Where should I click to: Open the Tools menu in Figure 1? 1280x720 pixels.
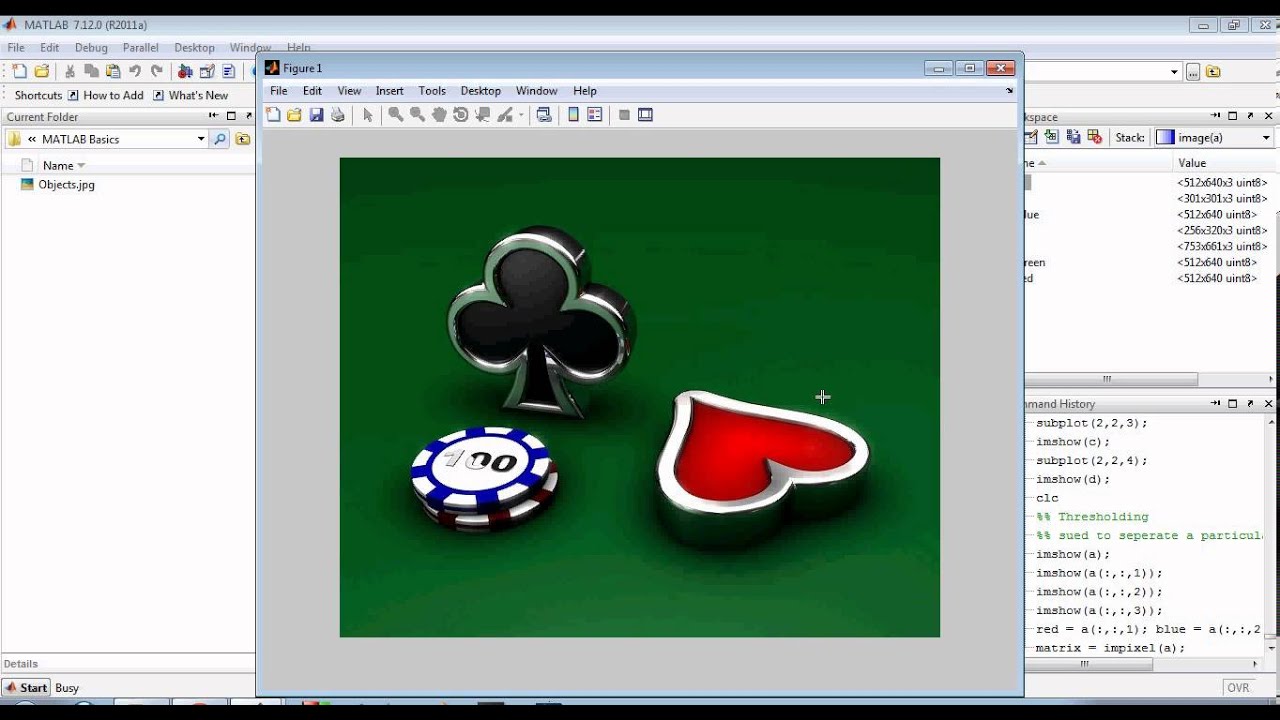(432, 91)
